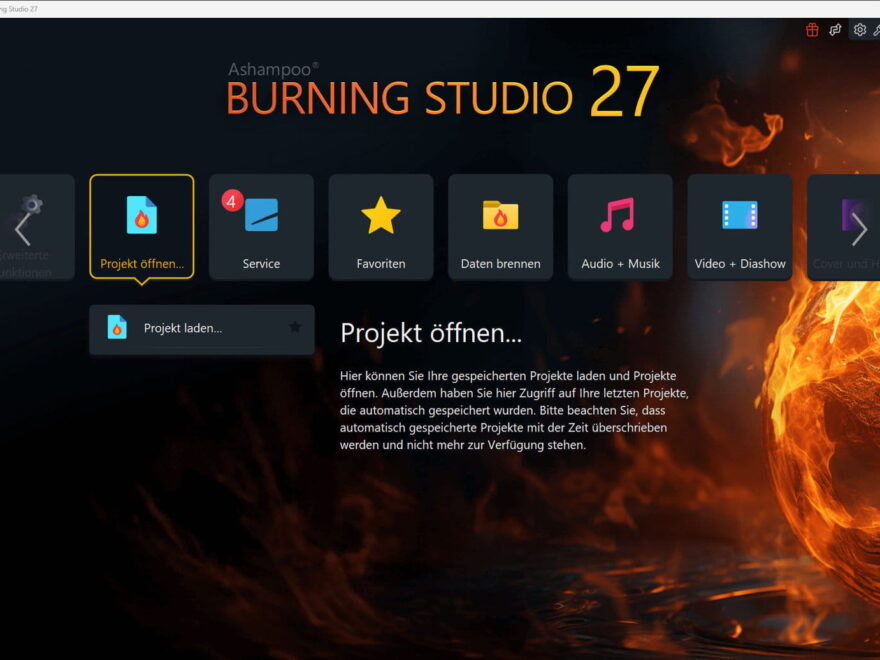Click the red gift icon top right
The image size is (880, 660).
click(810, 30)
